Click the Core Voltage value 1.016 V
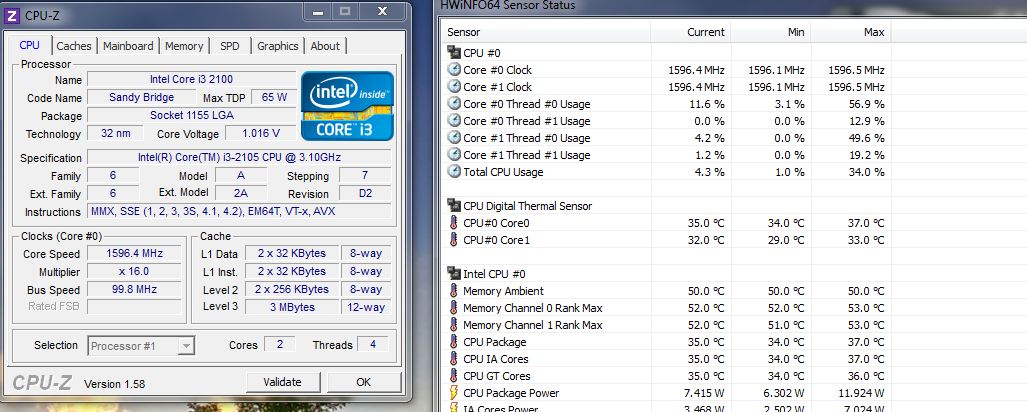This screenshot has width=1027, height=412. tap(261, 133)
